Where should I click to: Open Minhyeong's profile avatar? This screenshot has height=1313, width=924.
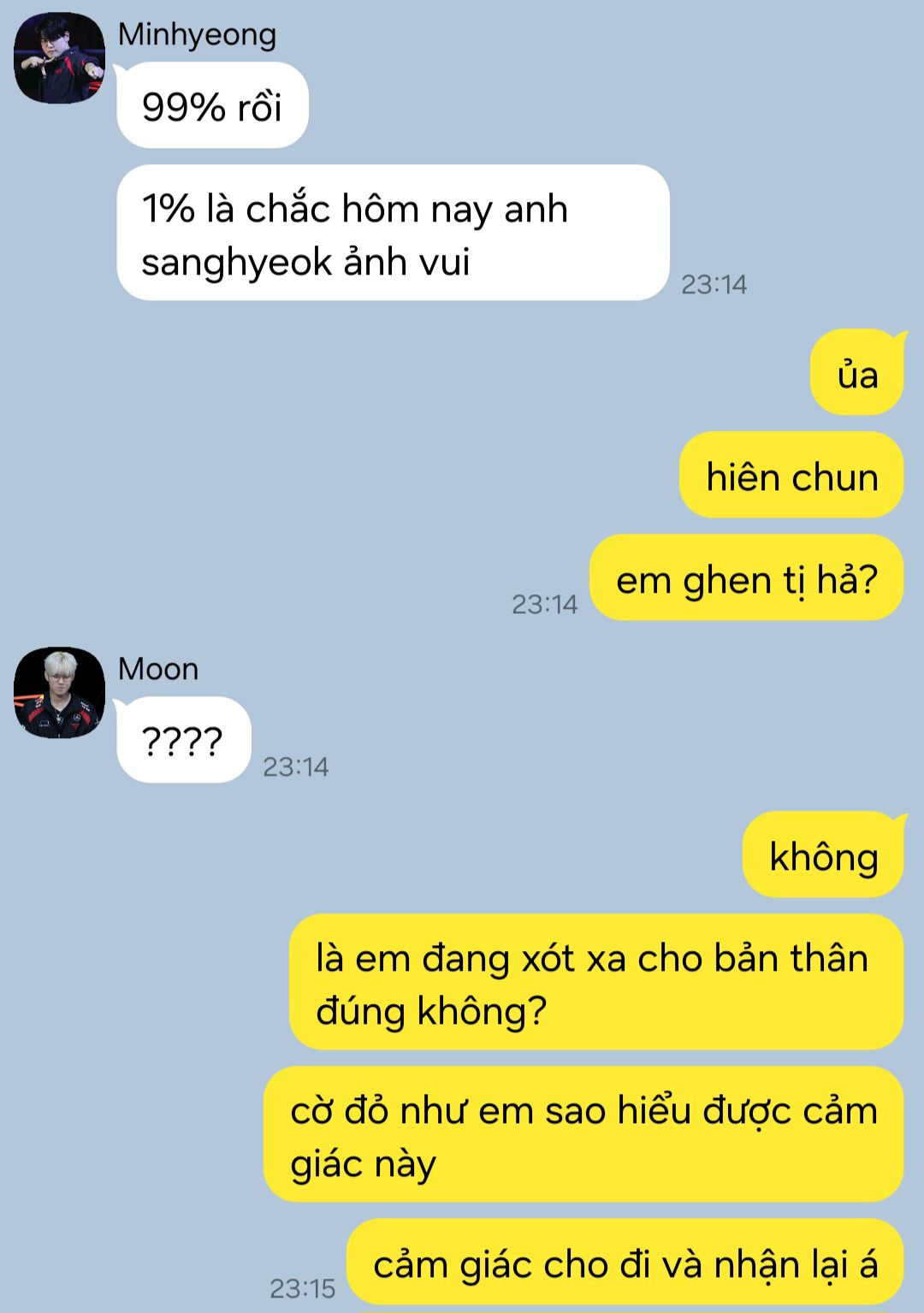tap(59, 58)
